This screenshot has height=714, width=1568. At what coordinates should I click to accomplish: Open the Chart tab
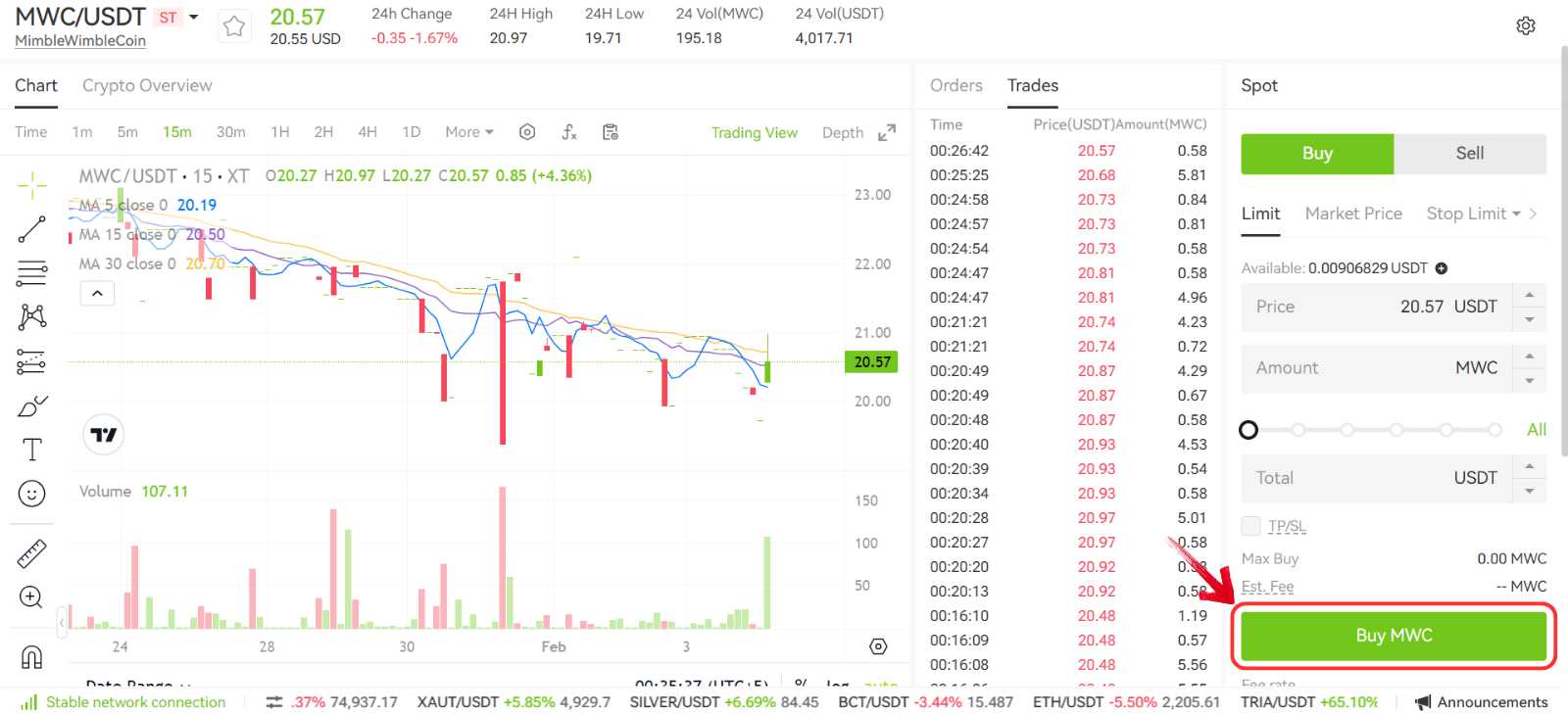coord(36,86)
